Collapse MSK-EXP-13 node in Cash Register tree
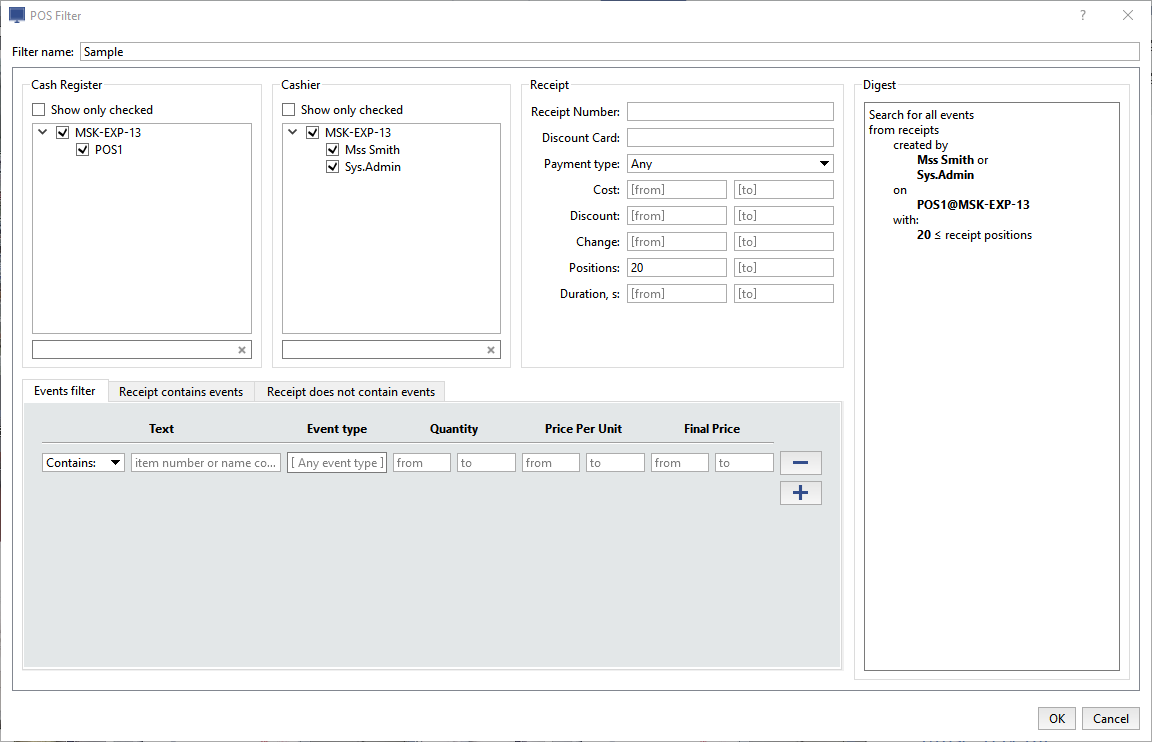1152x742 pixels. click(x=42, y=132)
